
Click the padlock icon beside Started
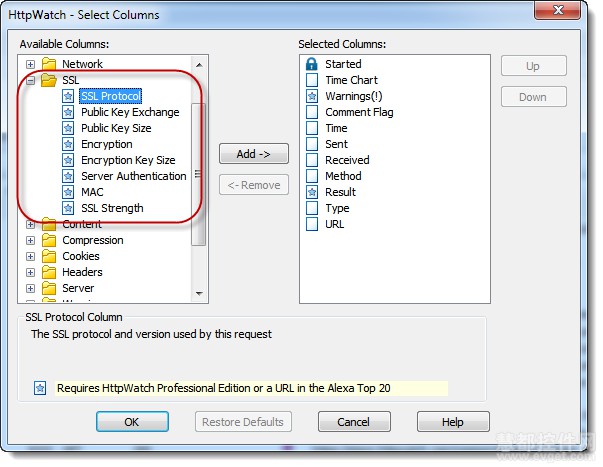[311, 64]
